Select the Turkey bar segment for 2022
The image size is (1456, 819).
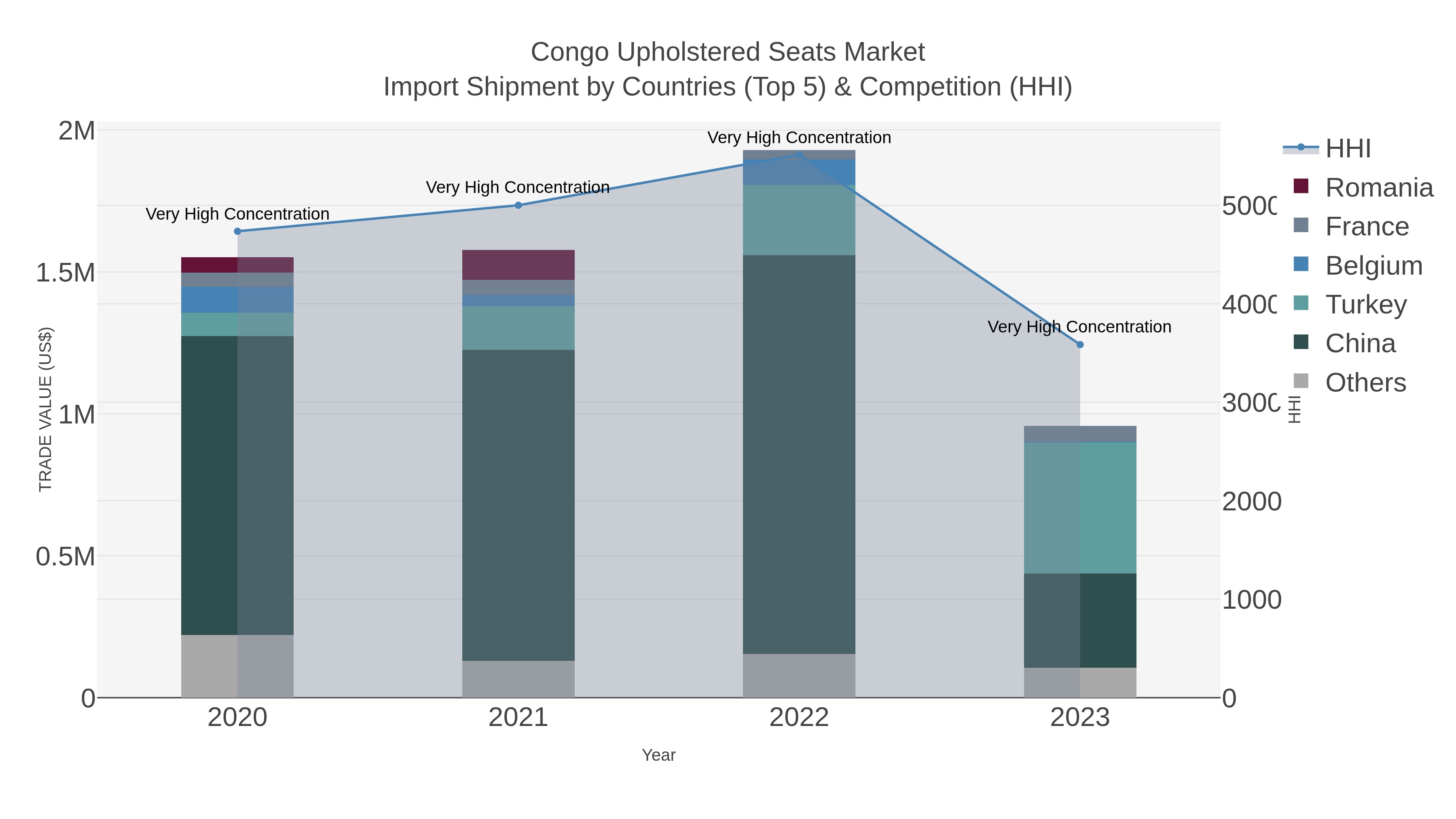pos(799,220)
